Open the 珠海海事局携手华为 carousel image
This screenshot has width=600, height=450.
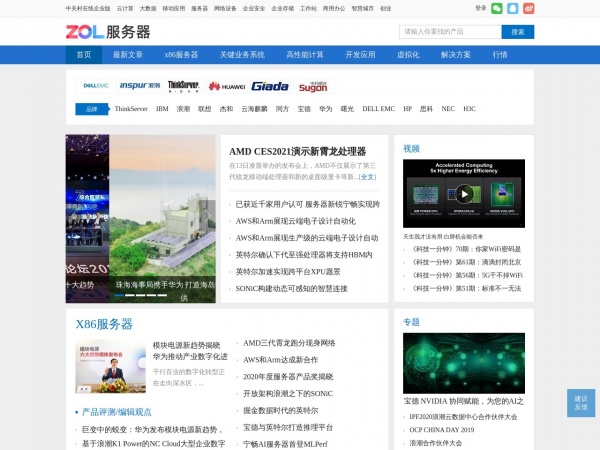coord(162,218)
